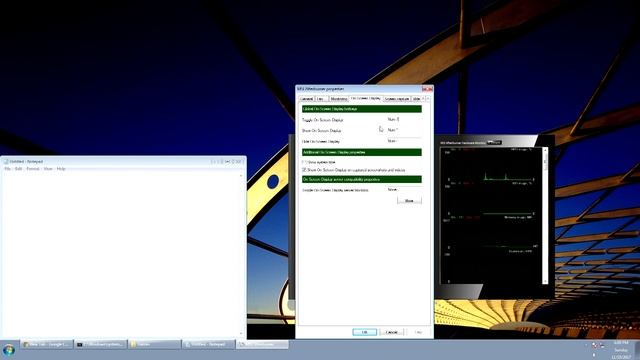This screenshot has width=640, height=360.
Task: Click the top GPU usage graph
Action: coord(491,164)
